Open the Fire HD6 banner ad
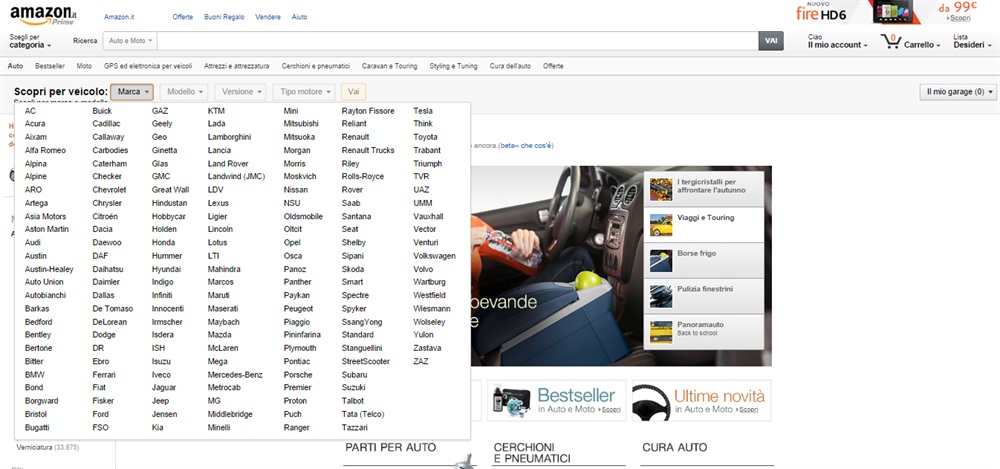 tap(886, 12)
